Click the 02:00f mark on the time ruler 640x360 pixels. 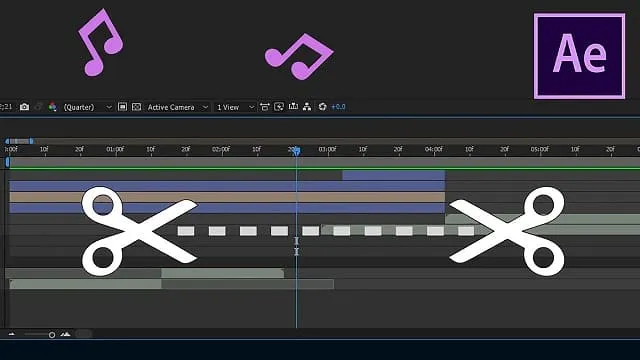pyautogui.click(x=221, y=149)
